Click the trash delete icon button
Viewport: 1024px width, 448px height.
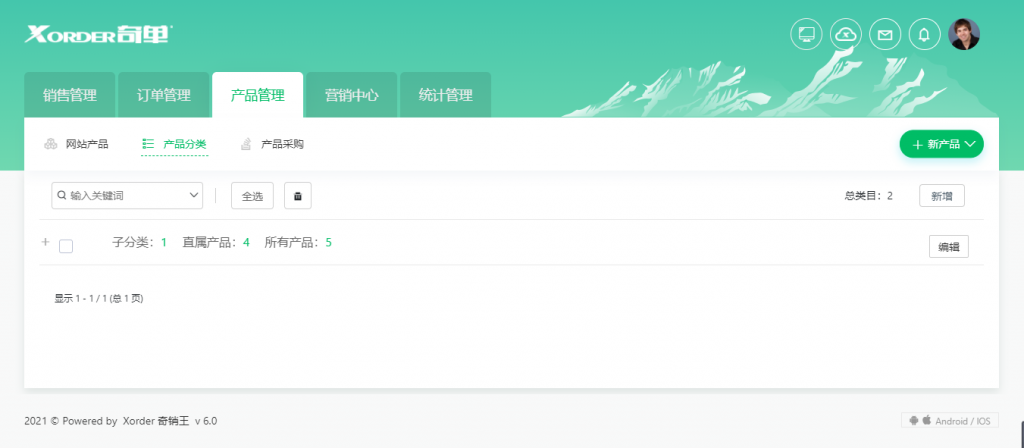(298, 196)
